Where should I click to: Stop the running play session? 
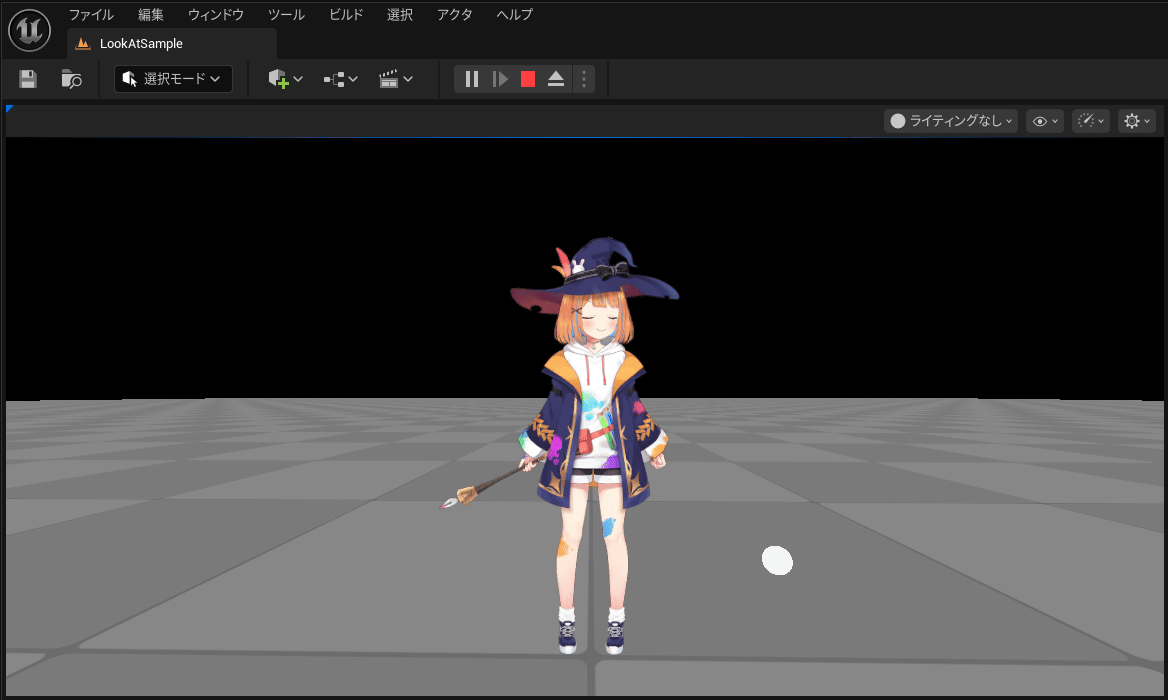tap(528, 79)
